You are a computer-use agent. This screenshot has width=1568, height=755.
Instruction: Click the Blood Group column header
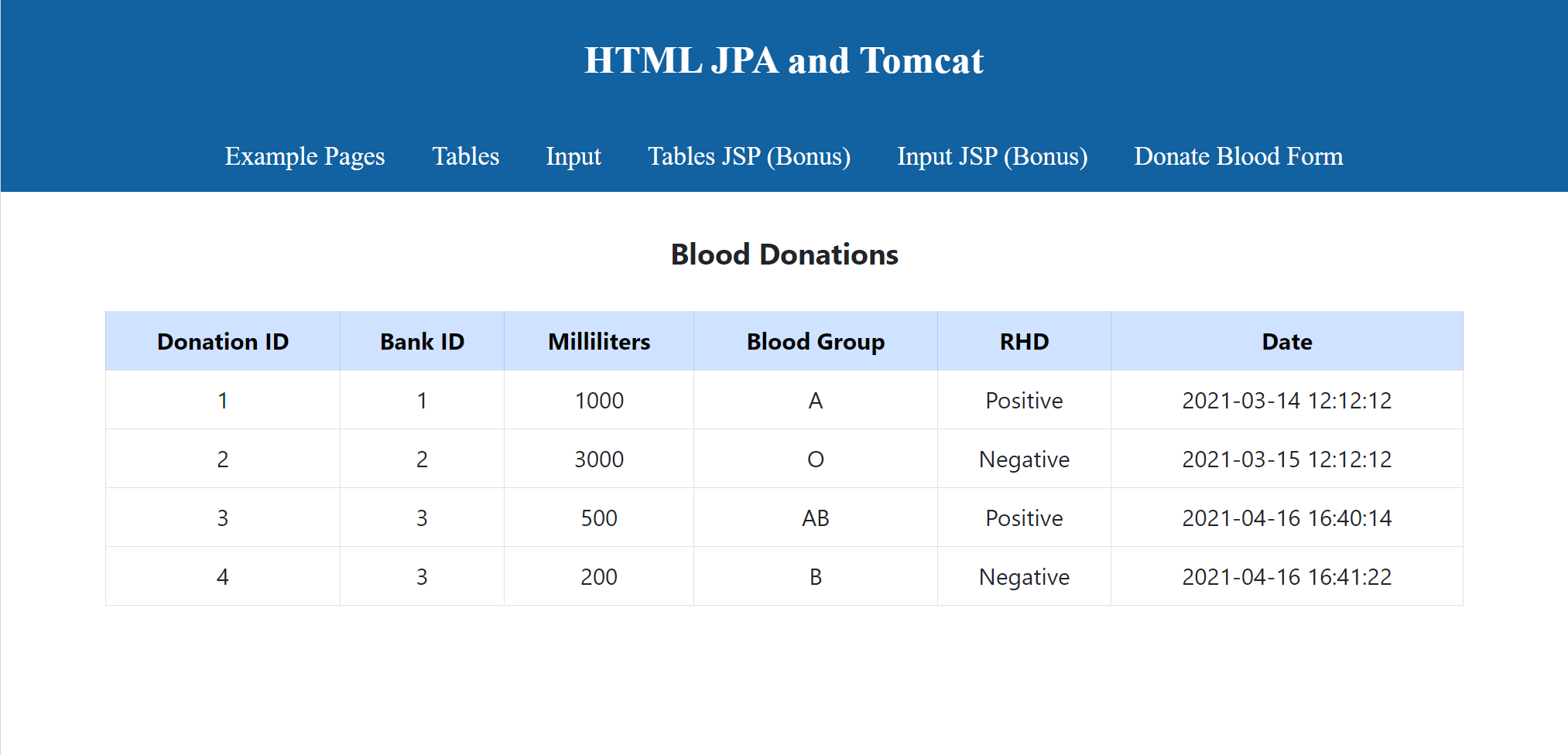tap(816, 341)
